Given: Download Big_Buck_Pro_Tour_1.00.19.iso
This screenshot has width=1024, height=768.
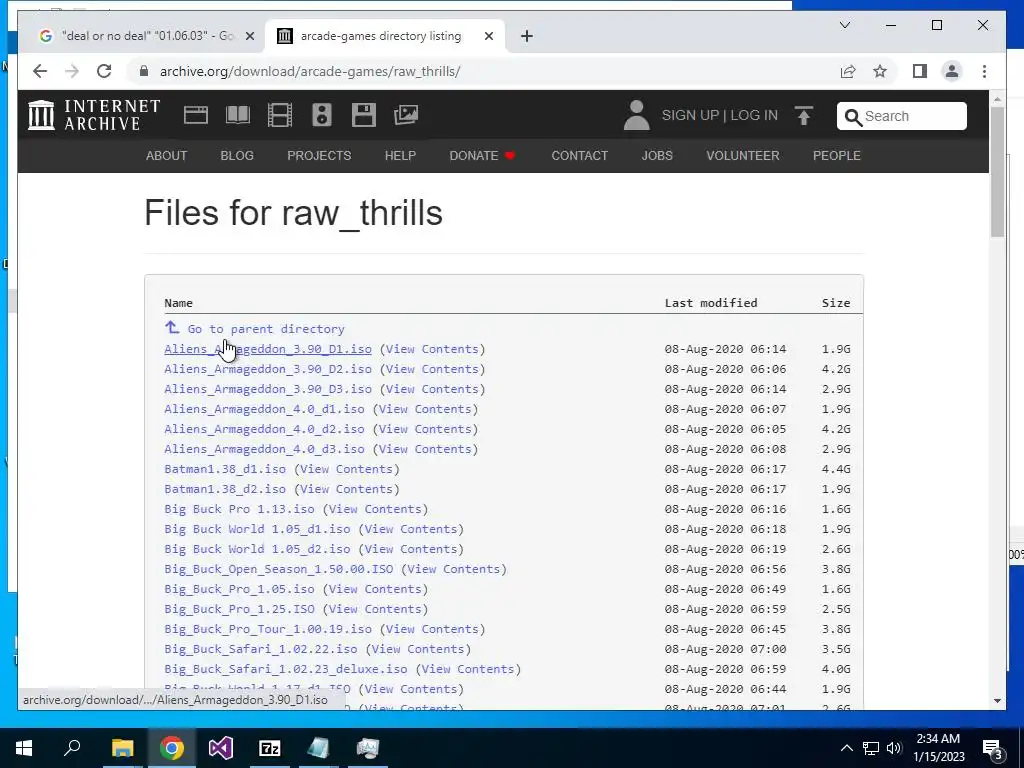Looking at the screenshot, I should (268, 629).
